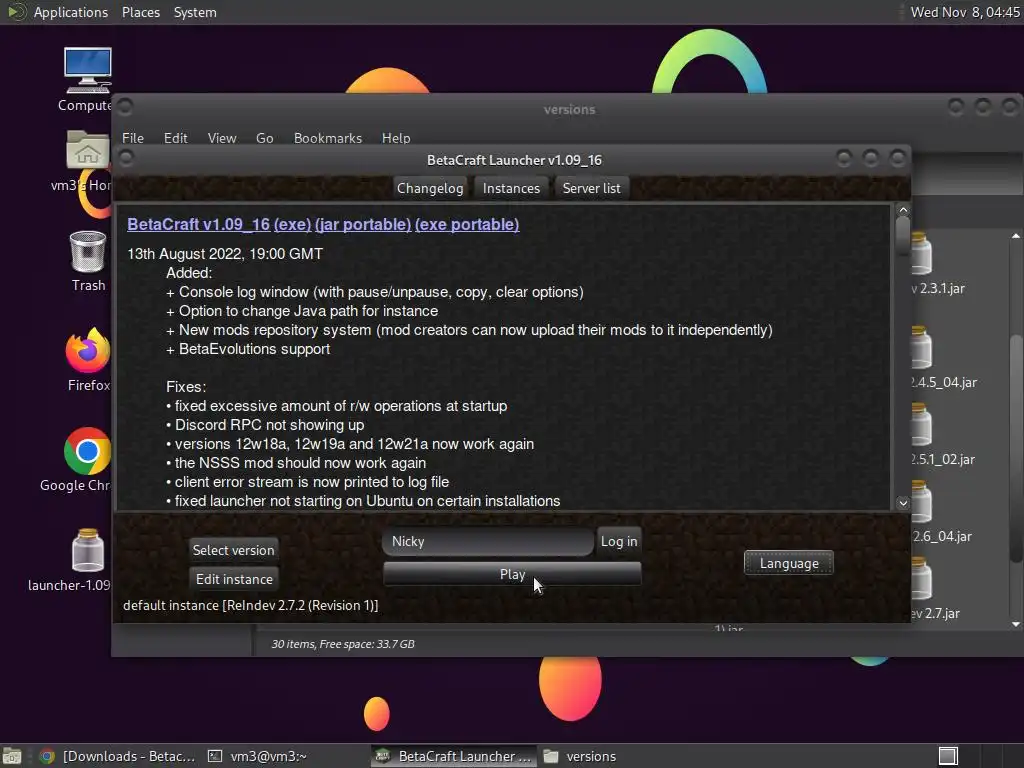
Task: Click the 30 items free space status text
Action: [x=343, y=644]
